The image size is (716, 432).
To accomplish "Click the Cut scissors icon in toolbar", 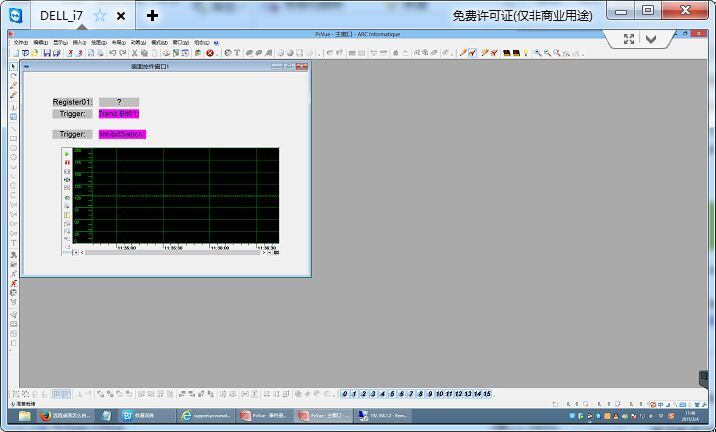I will pyautogui.click(x=135, y=53).
